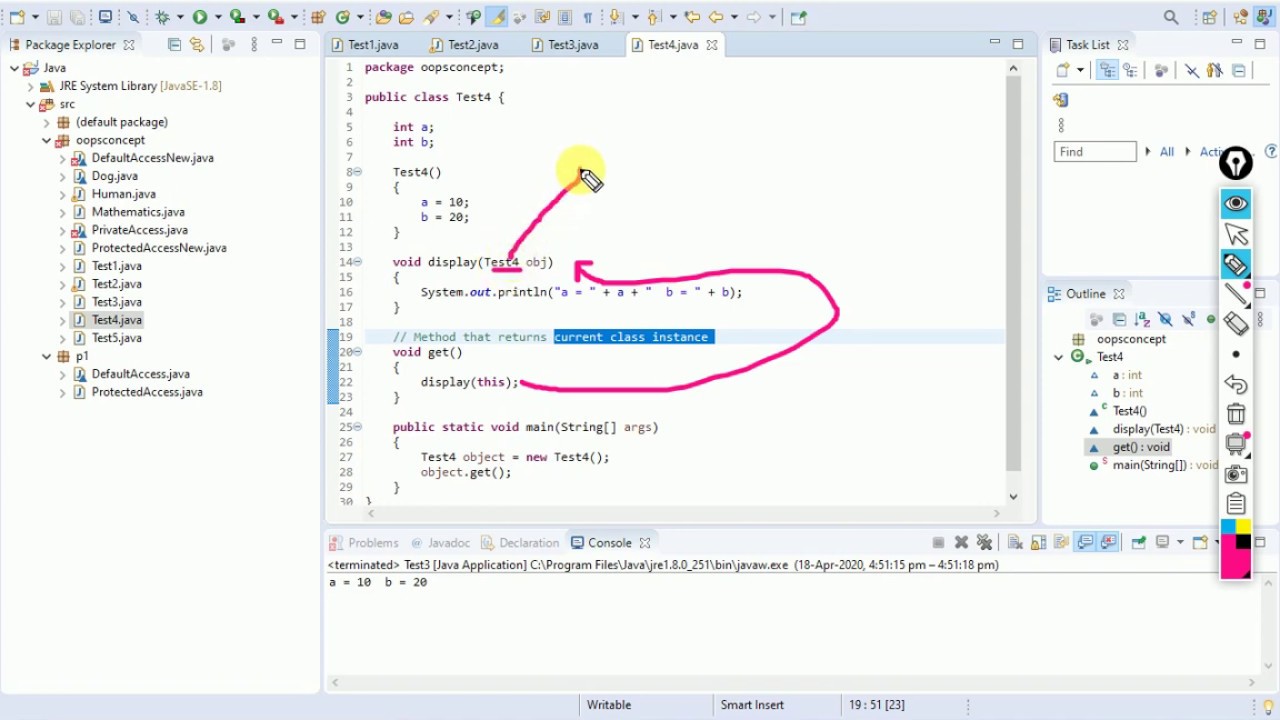This screenshot has height=720, width=1280.
Task: Click the Sort icon in the Outline toolbar
Action: tap(1142, 319)
